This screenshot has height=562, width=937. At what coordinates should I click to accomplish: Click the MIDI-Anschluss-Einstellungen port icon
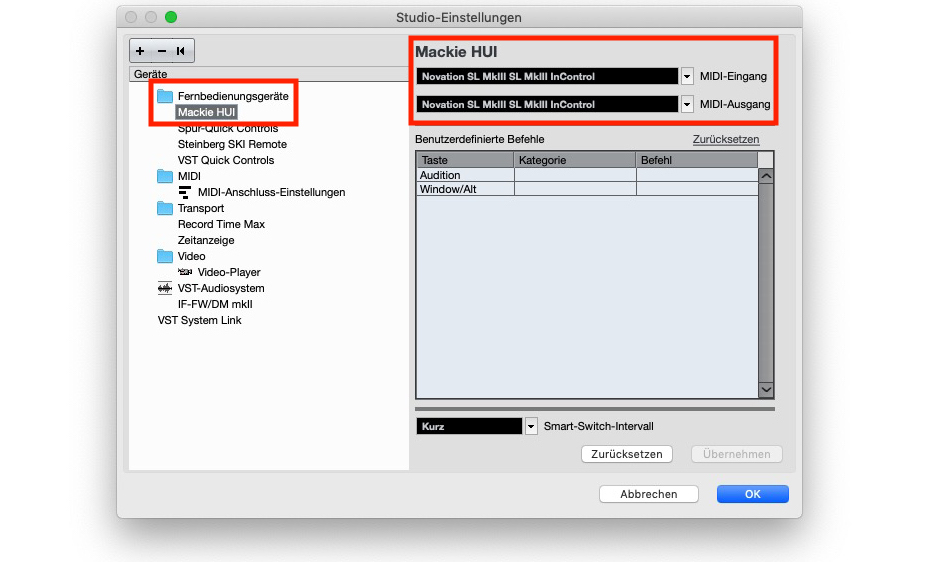click(185, 193)
